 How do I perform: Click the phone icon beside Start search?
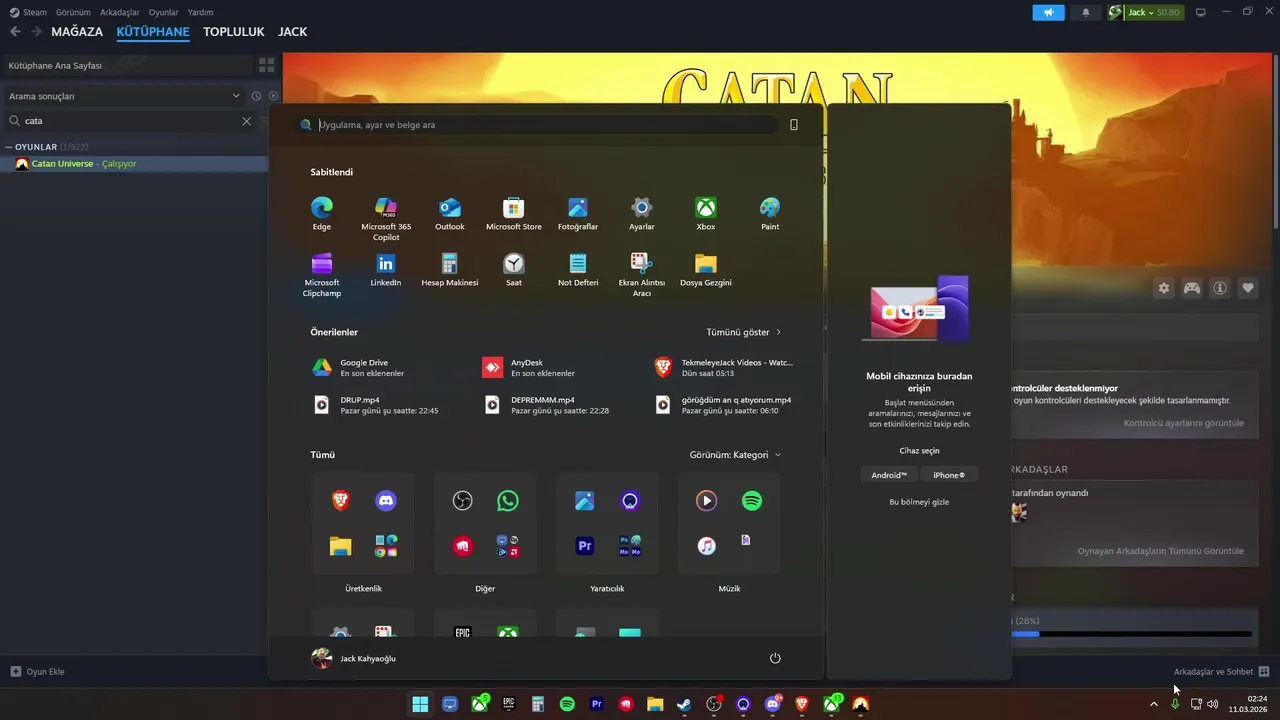coord(794,125)
